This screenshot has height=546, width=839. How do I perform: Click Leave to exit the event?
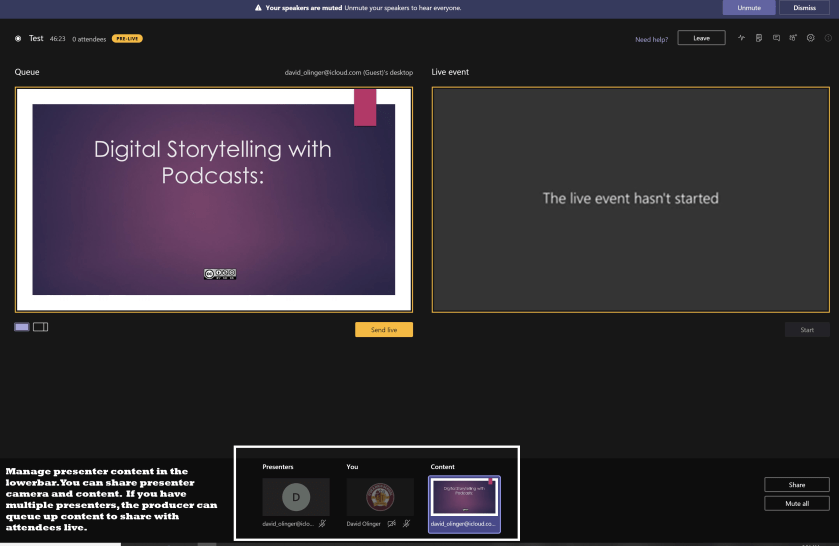(x=701, y=38)
